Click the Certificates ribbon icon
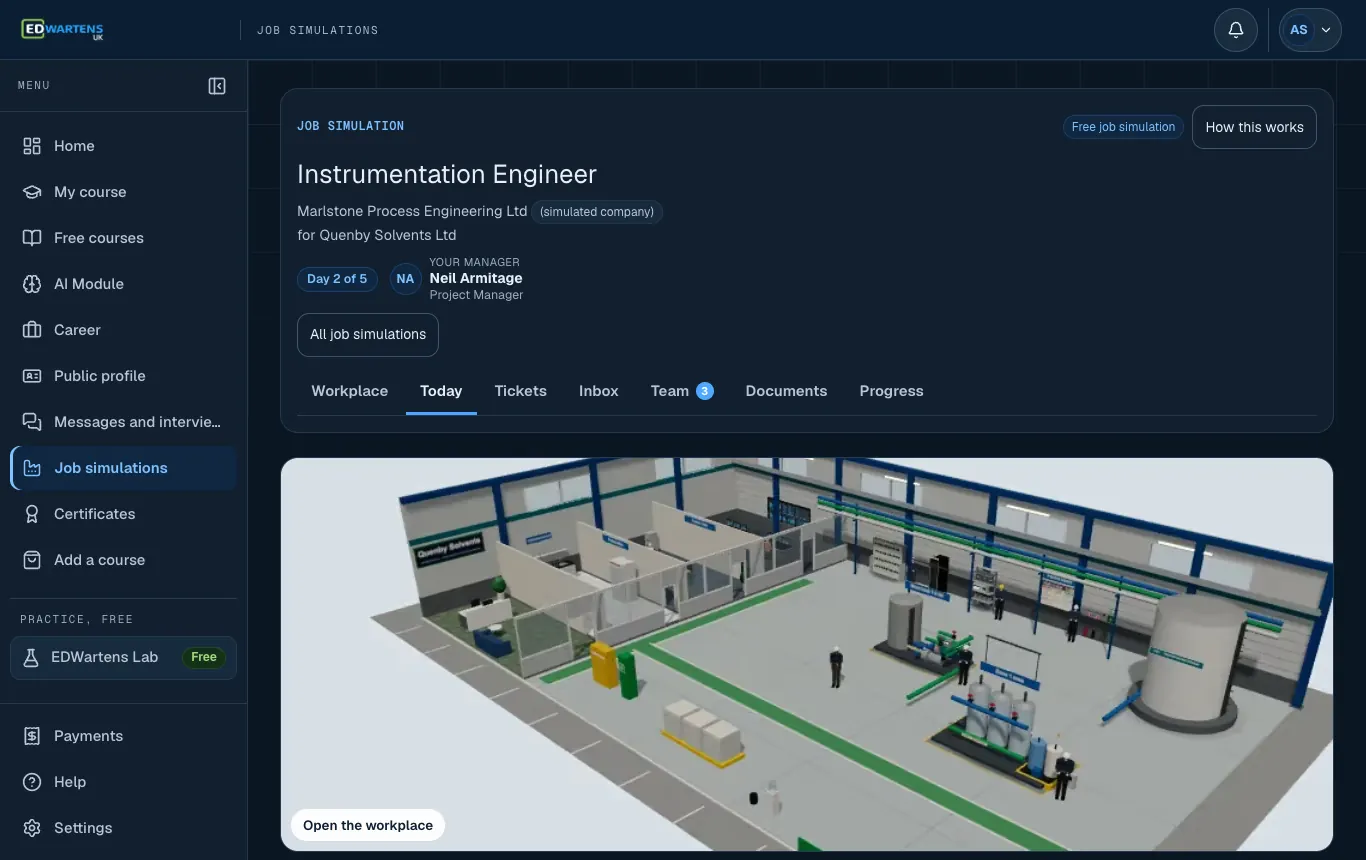1366x860 pixels. click(x=32, y=514)
